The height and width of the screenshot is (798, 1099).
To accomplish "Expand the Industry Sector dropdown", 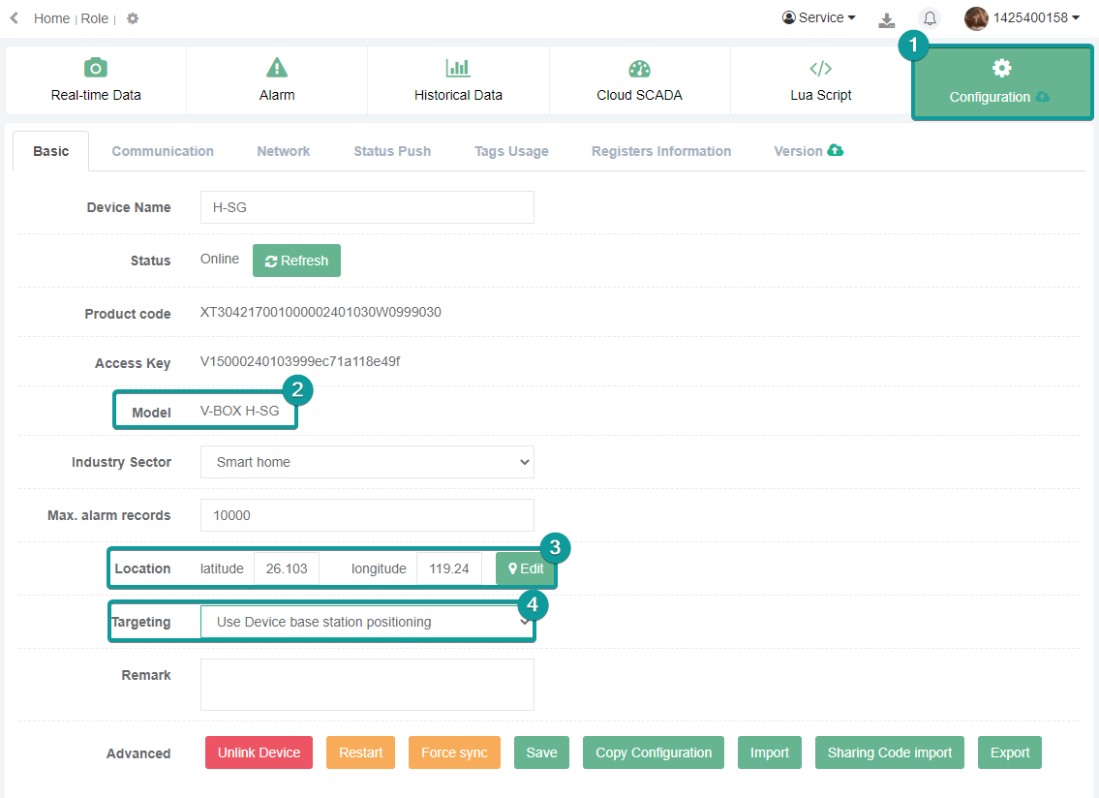I will (x=367, y=462).
